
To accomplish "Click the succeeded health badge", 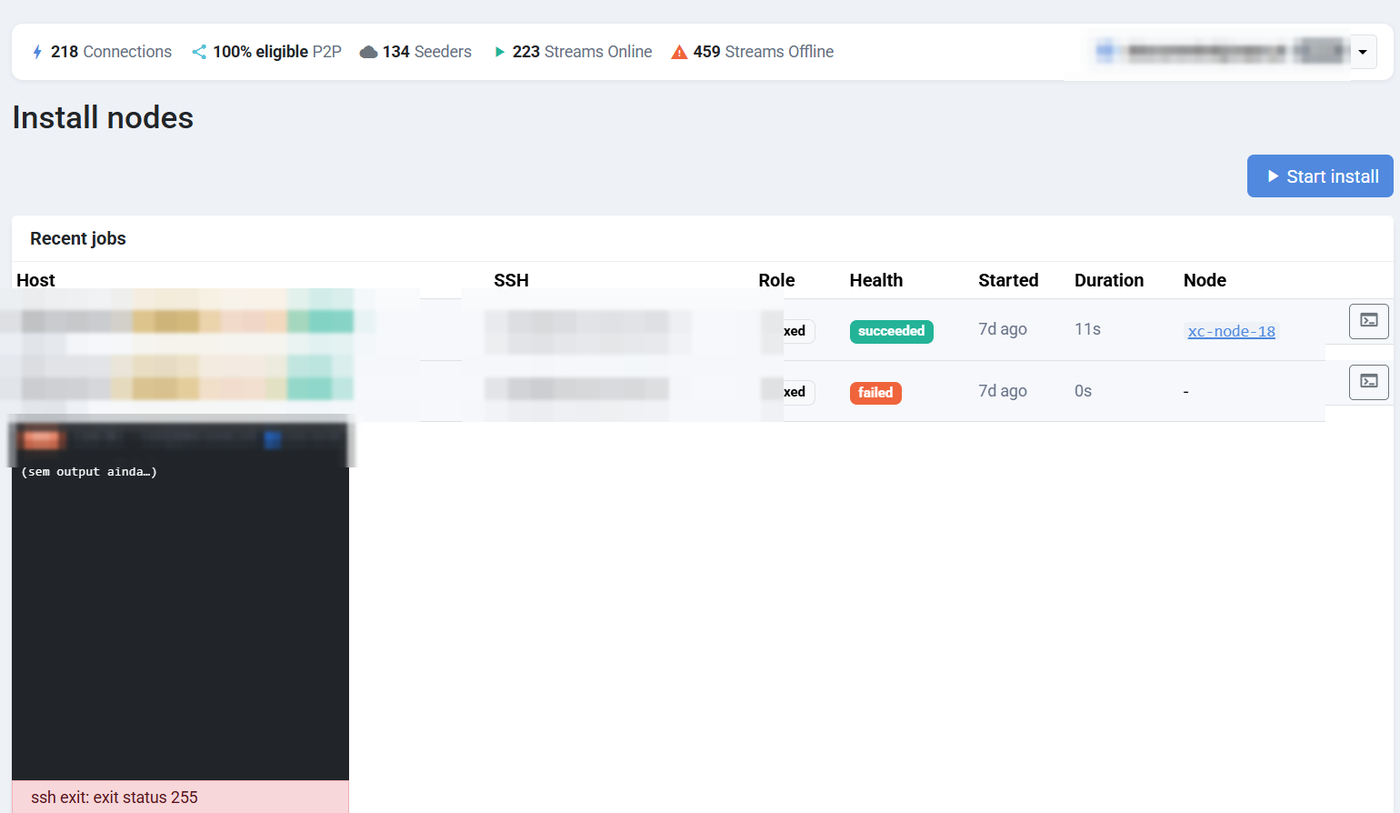I will coord(891,331).
